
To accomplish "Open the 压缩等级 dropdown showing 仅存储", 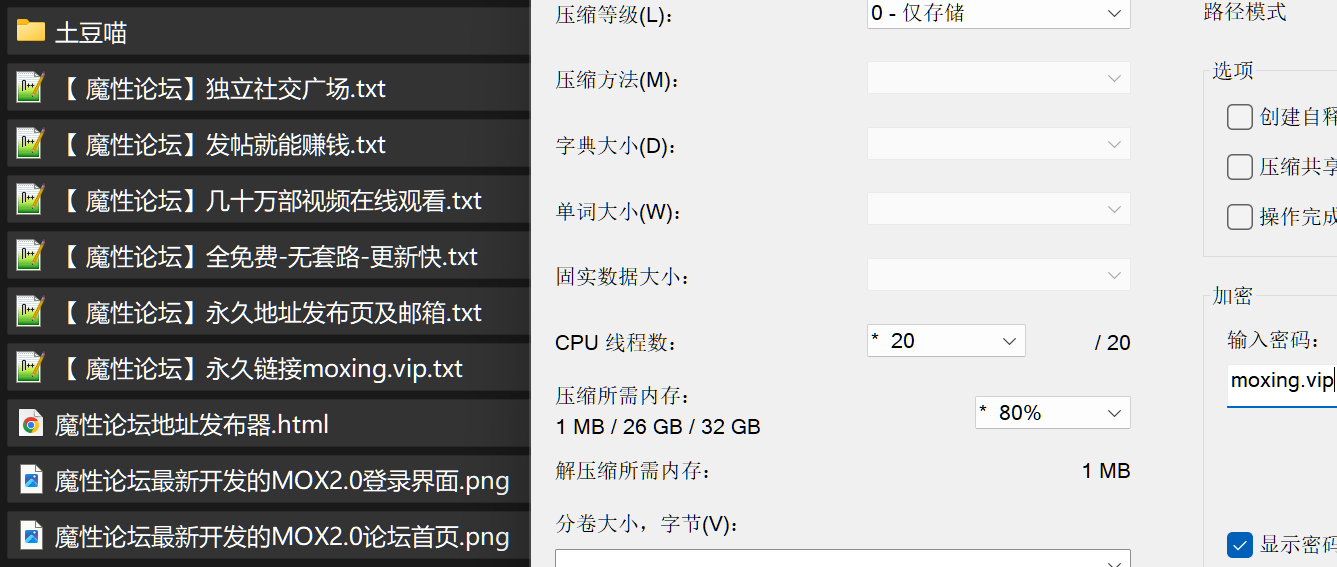I will point(998,13).
